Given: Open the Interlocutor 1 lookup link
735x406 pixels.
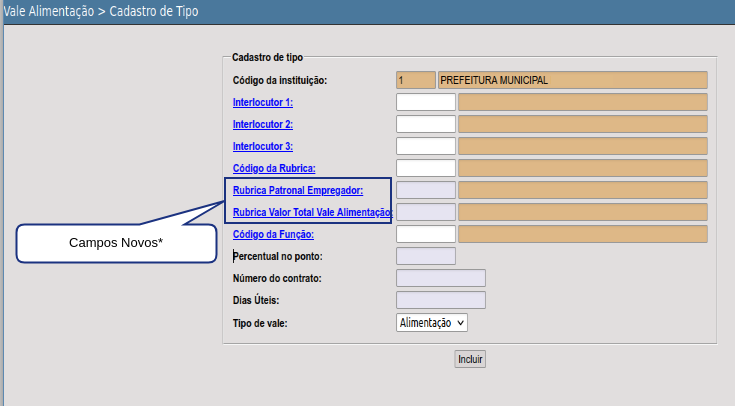Looking at the screenshot, I should tap(262, 102).
